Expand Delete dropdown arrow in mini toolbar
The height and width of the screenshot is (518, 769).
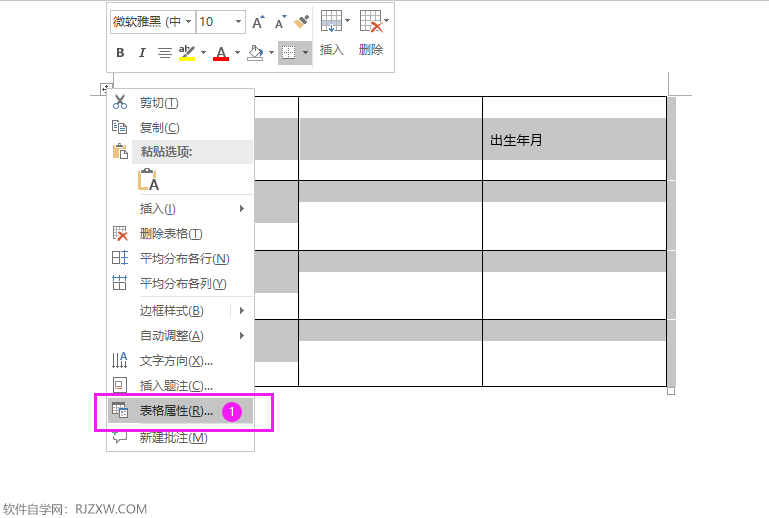[x=386, y=21]
